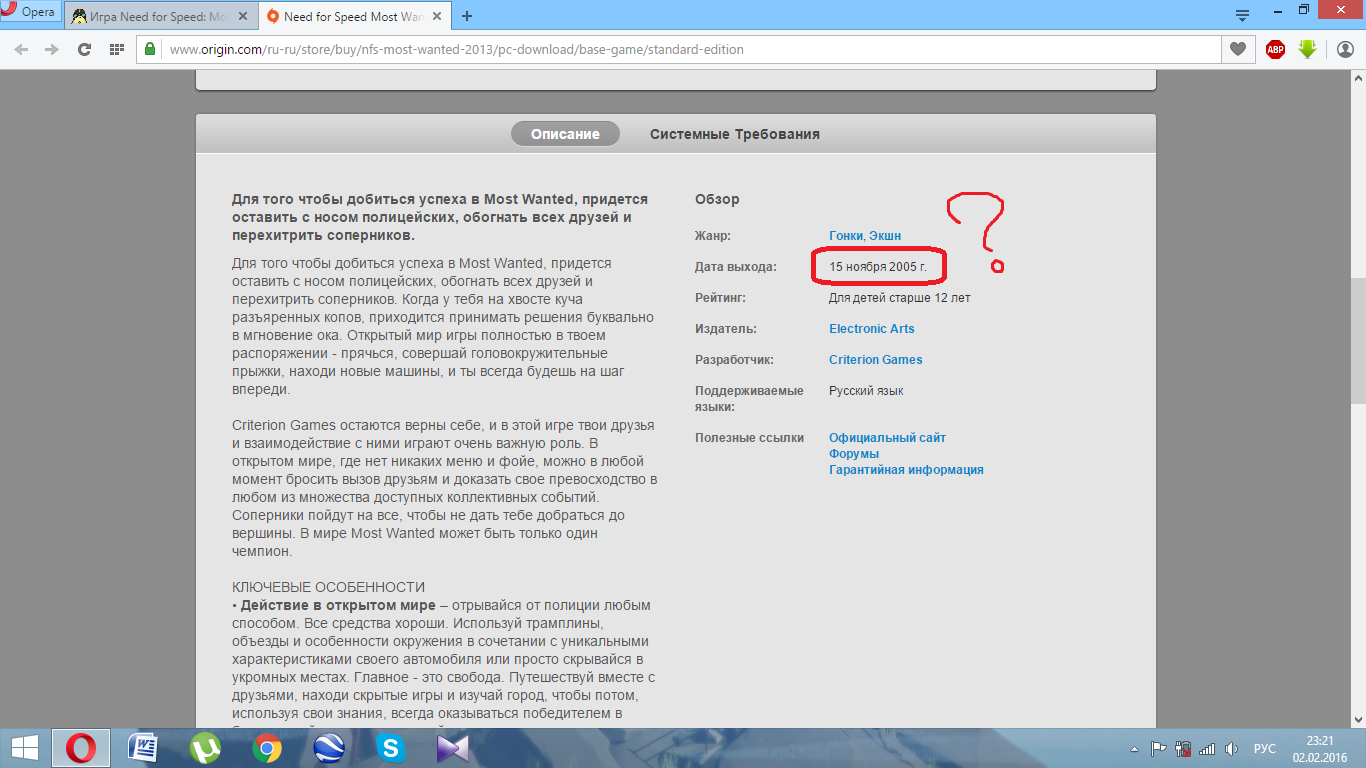
Task: Click the green padlock security badge
Action: 151,49
